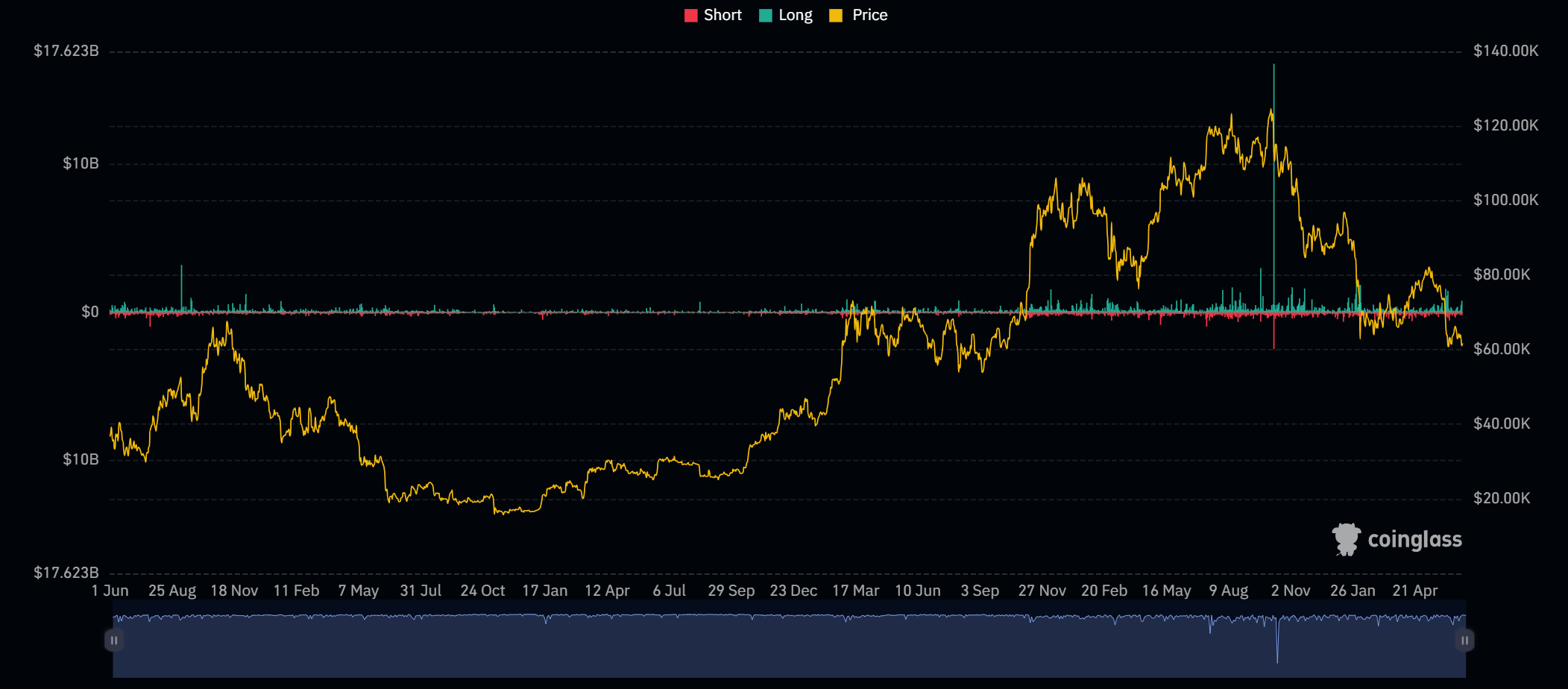Click the '25 Aug' x-axis label
Viewport: 1568px width, 689px height.
172,591
